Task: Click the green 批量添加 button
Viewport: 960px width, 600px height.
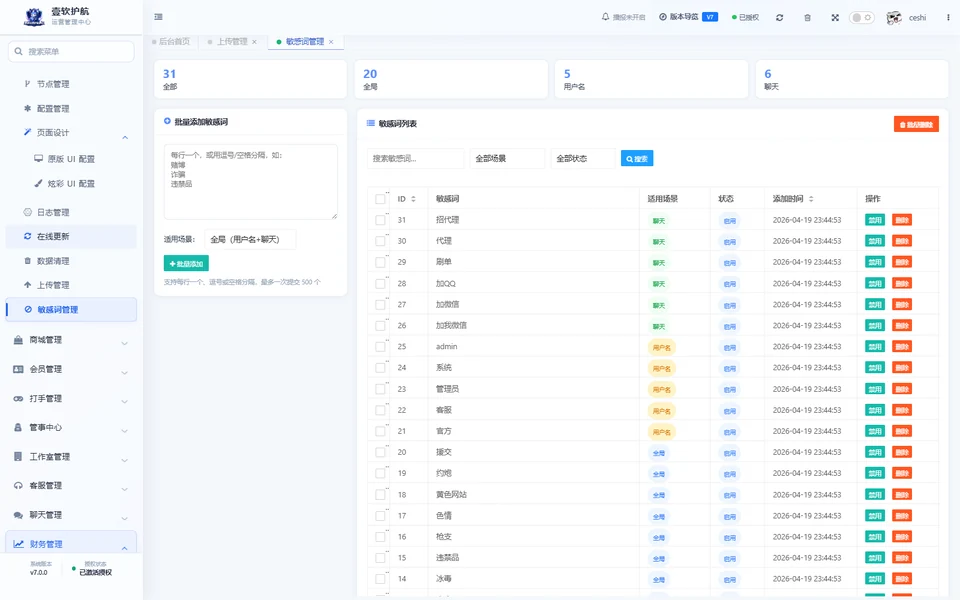Action: click(x=186, y=263)
